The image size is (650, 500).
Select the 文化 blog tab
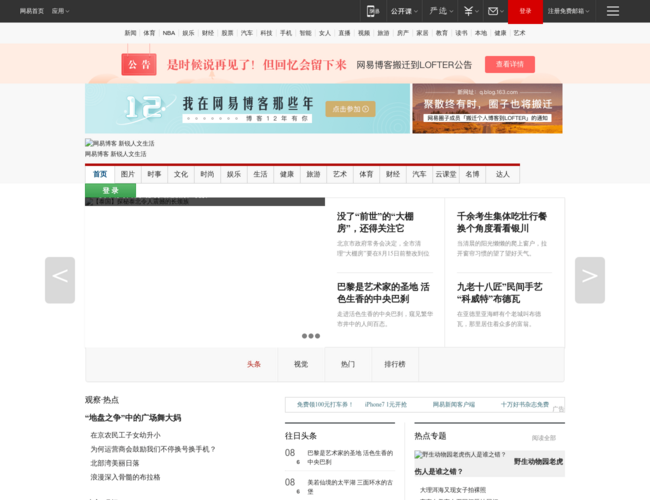[x=181, y=174]
